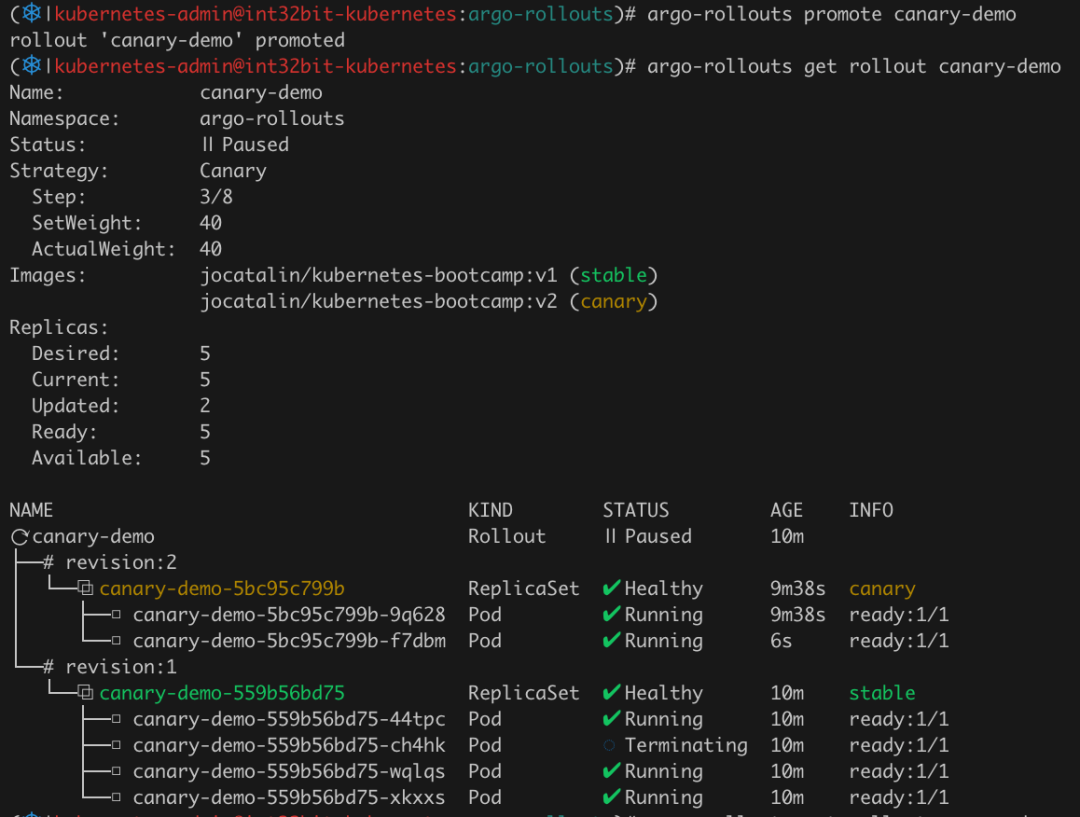Click the running checkmark for pod f7dbm

point(612,641)
